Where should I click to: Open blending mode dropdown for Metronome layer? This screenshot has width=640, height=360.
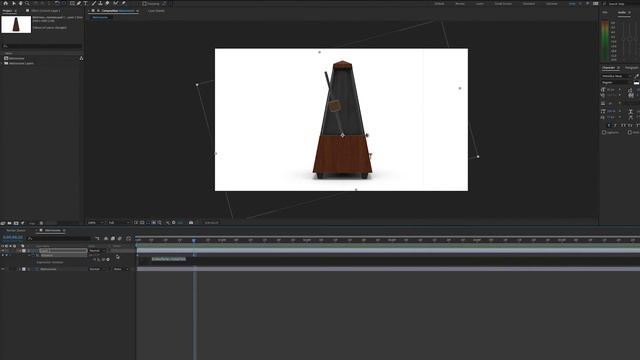pos(97,269)
